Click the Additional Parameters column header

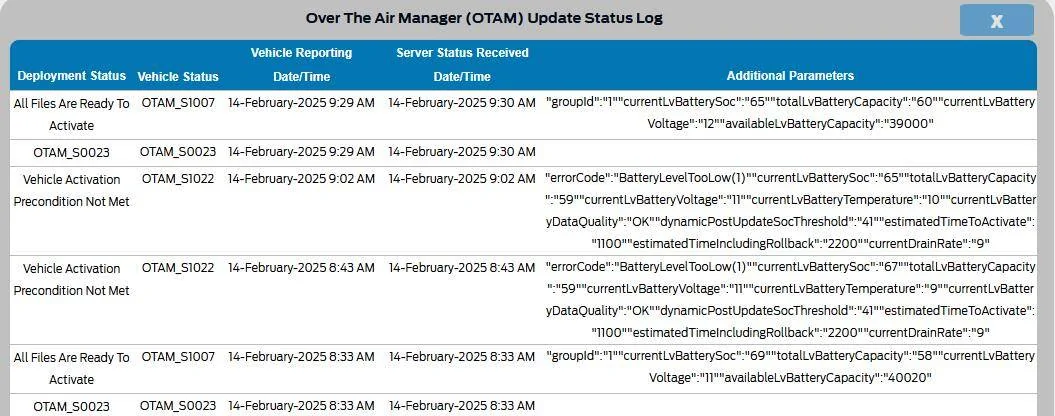pyautogui.click(x=791, y=76)
